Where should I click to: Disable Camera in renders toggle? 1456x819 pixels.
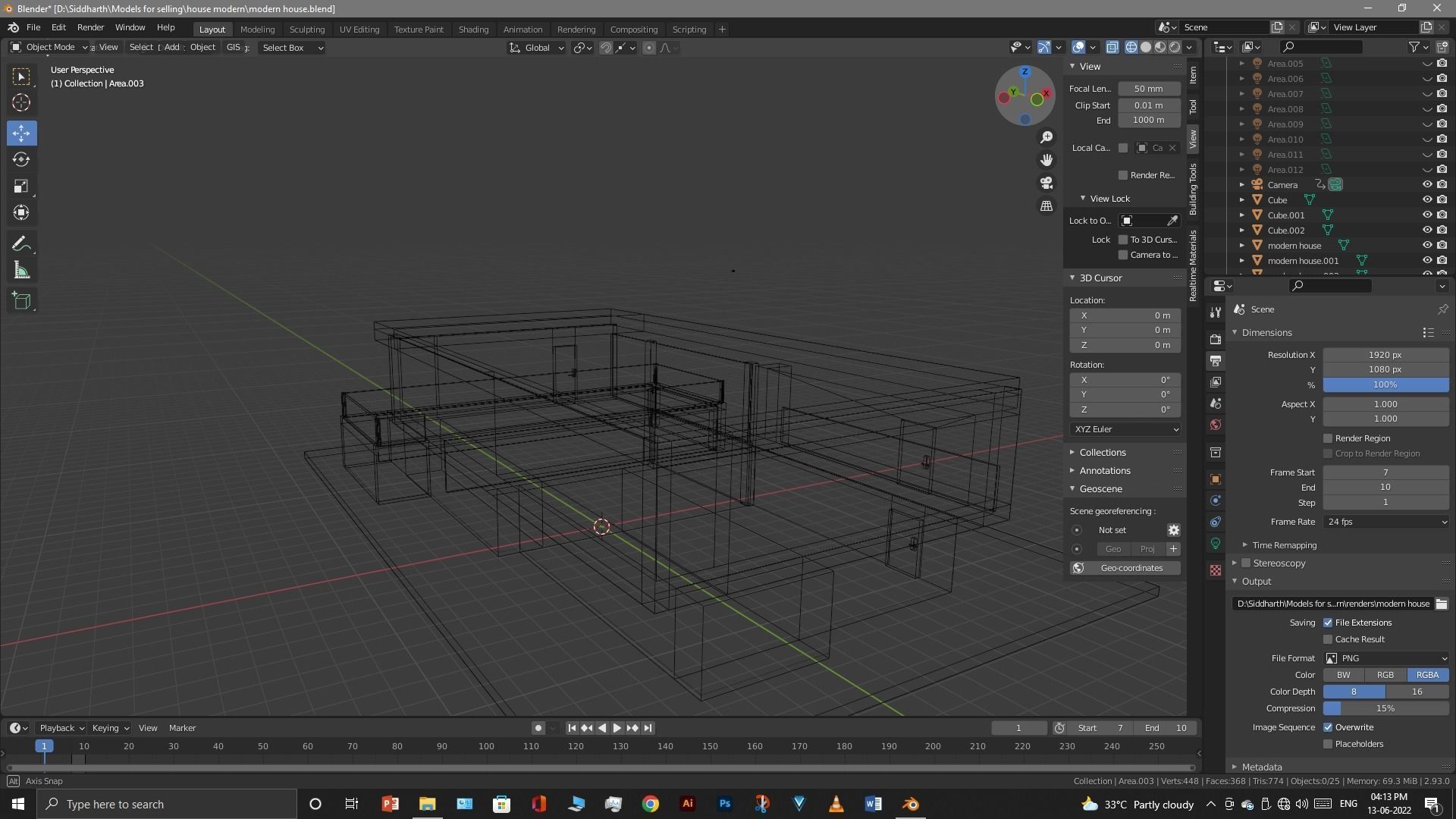point(1442,185)
